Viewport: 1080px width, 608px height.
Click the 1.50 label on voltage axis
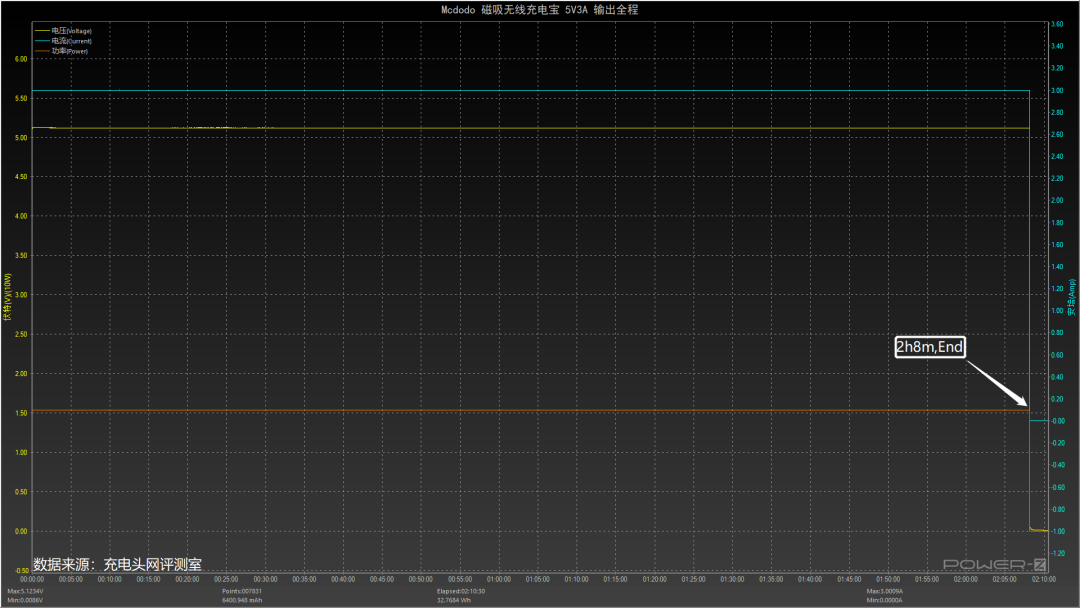[21, 413]
